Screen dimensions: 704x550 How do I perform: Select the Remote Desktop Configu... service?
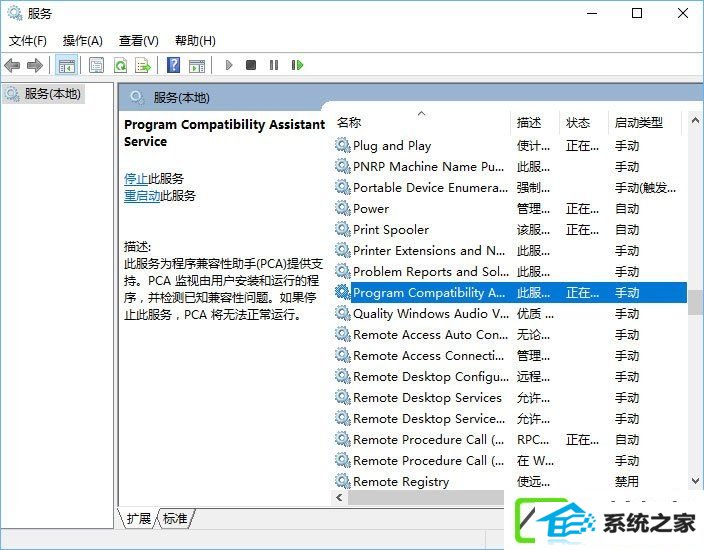coord(510,376)
